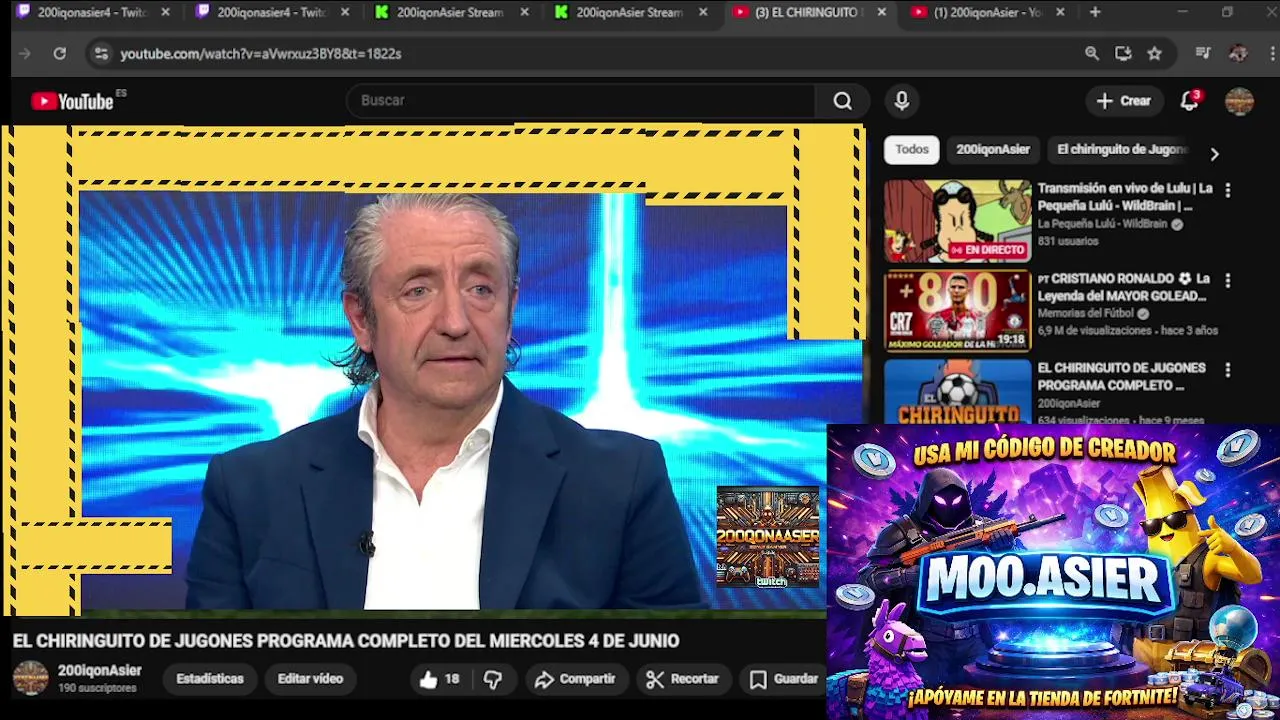Click the zoom magnifier icon in address bar
The height and width of the screenshot is (720, 1280).
point(1092,54)
